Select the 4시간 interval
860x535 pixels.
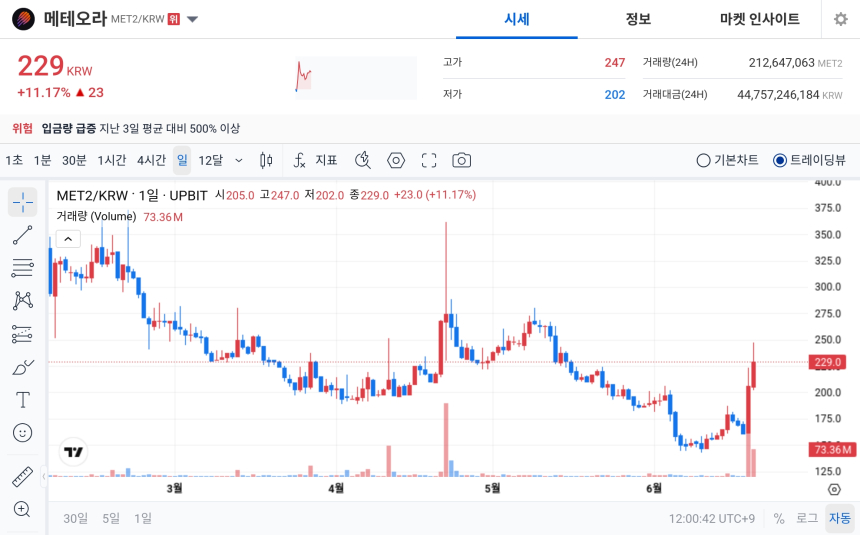(151, 160)
